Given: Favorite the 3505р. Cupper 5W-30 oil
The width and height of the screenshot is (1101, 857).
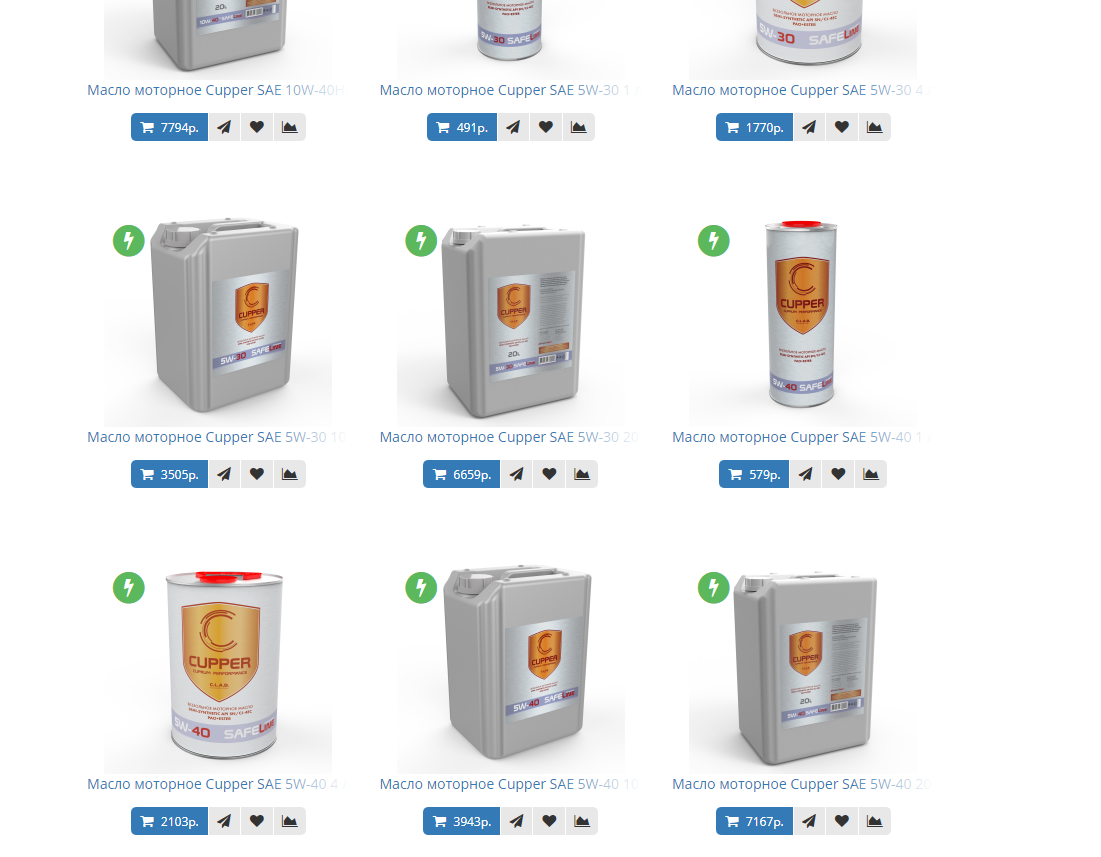Looking at the screenshot, I should pyautogui.click(x=257, y=474).
